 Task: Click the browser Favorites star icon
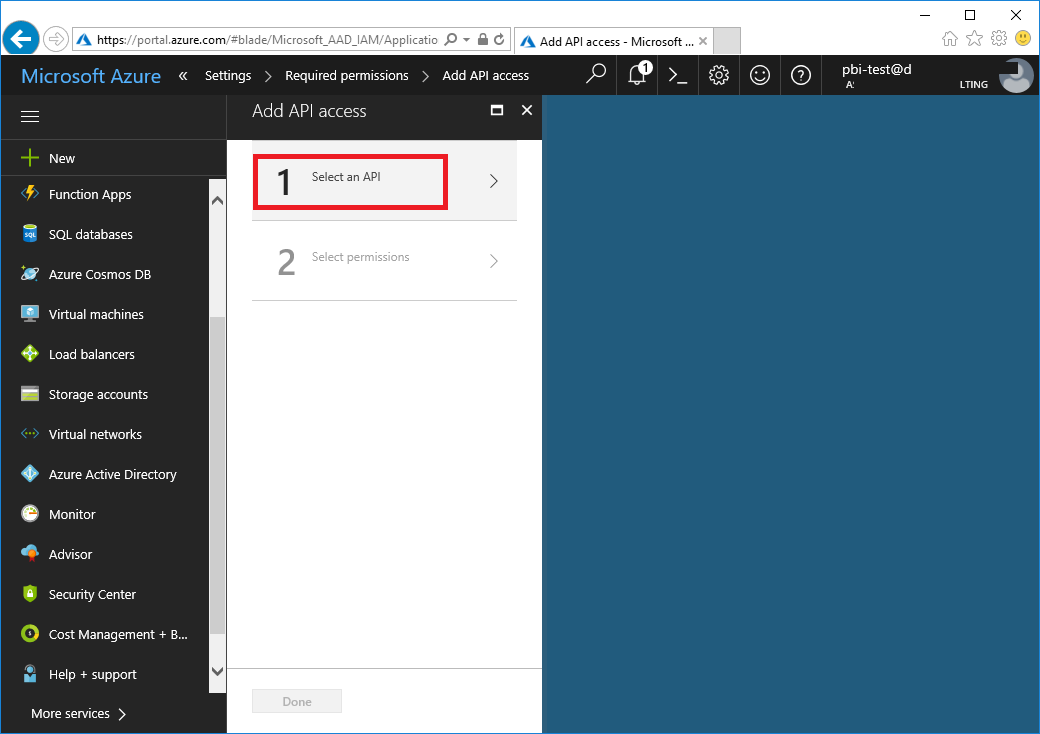click(x=974, y=38)
